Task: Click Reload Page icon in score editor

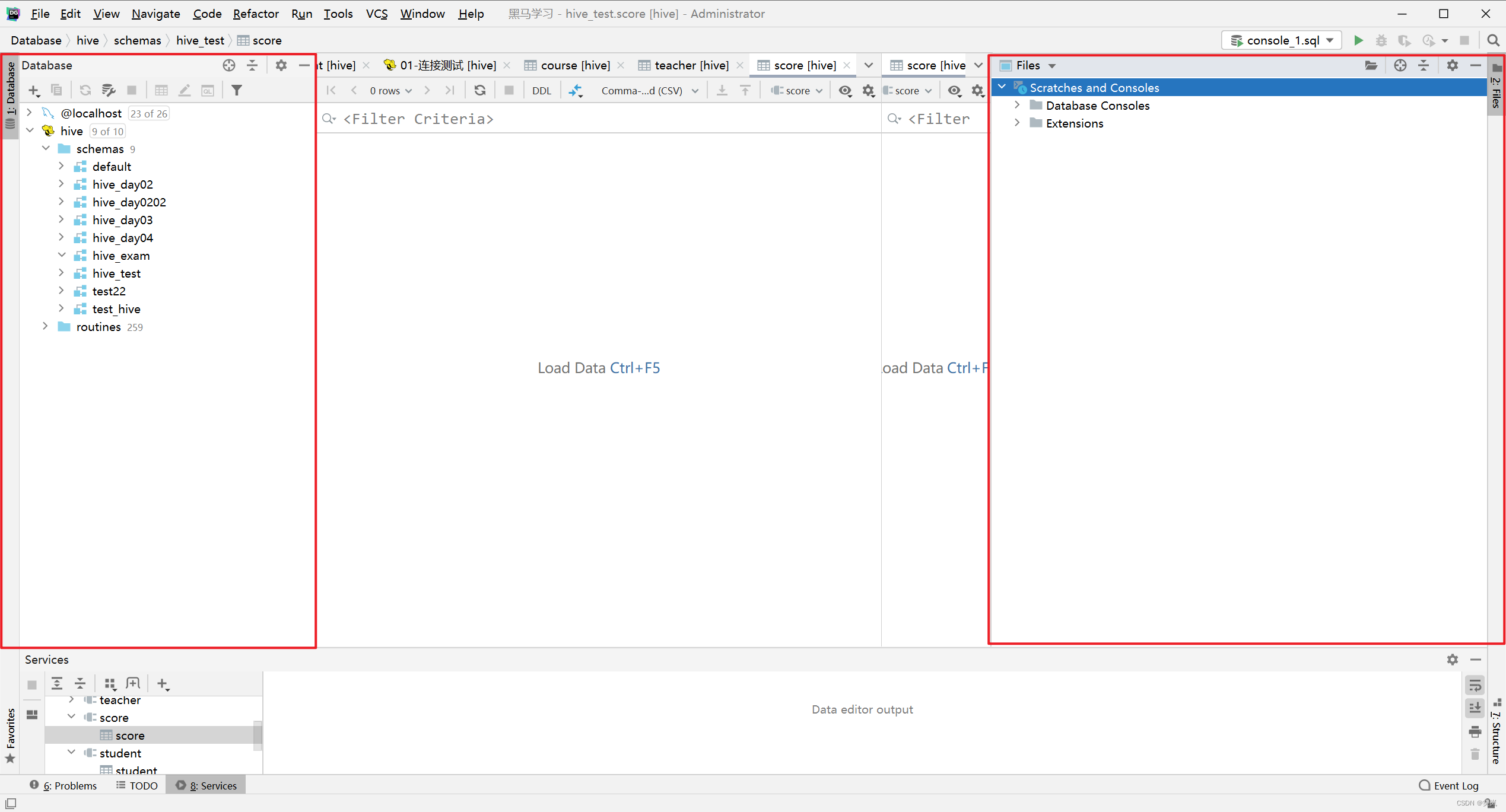Action: [479, 90]
